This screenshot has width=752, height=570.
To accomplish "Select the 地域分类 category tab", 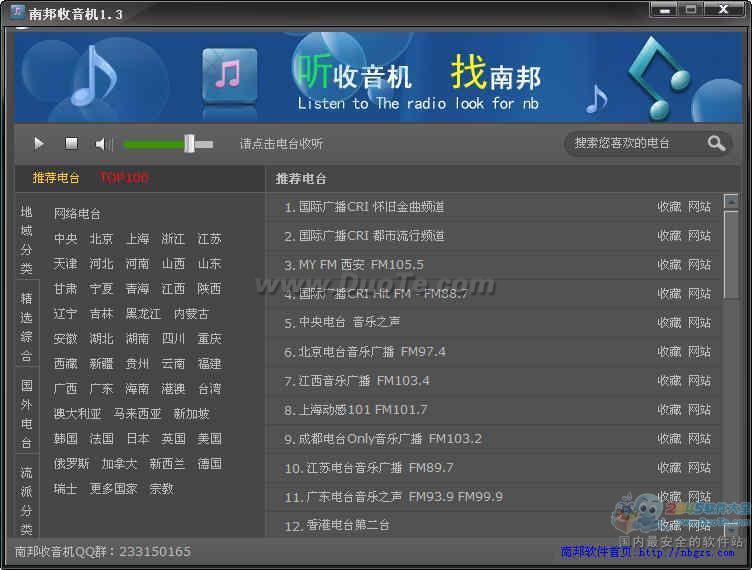I will click(x=27, y=240).
